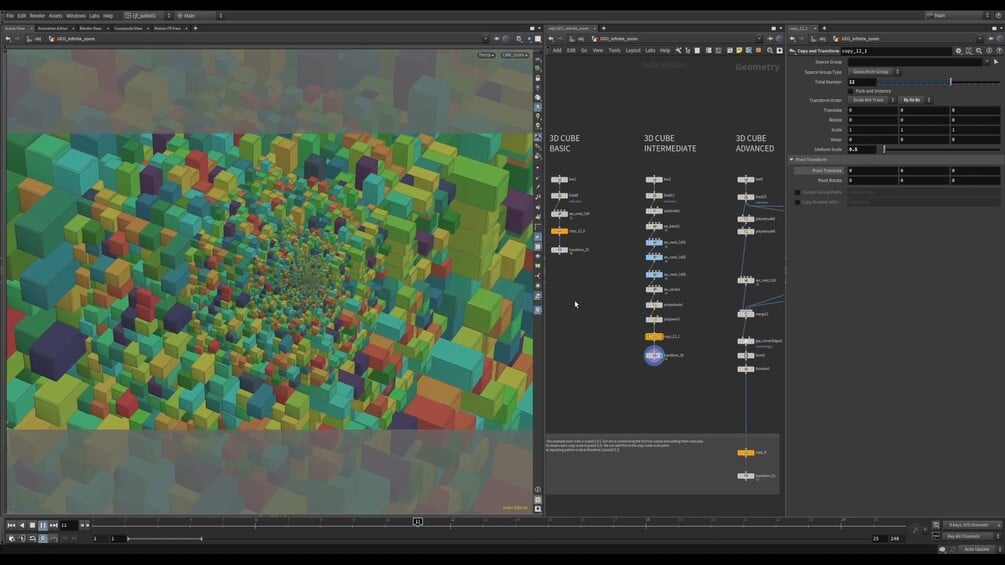Collapse the Pivot Transform section
The image size is (1005, 565).
point(792,160)
